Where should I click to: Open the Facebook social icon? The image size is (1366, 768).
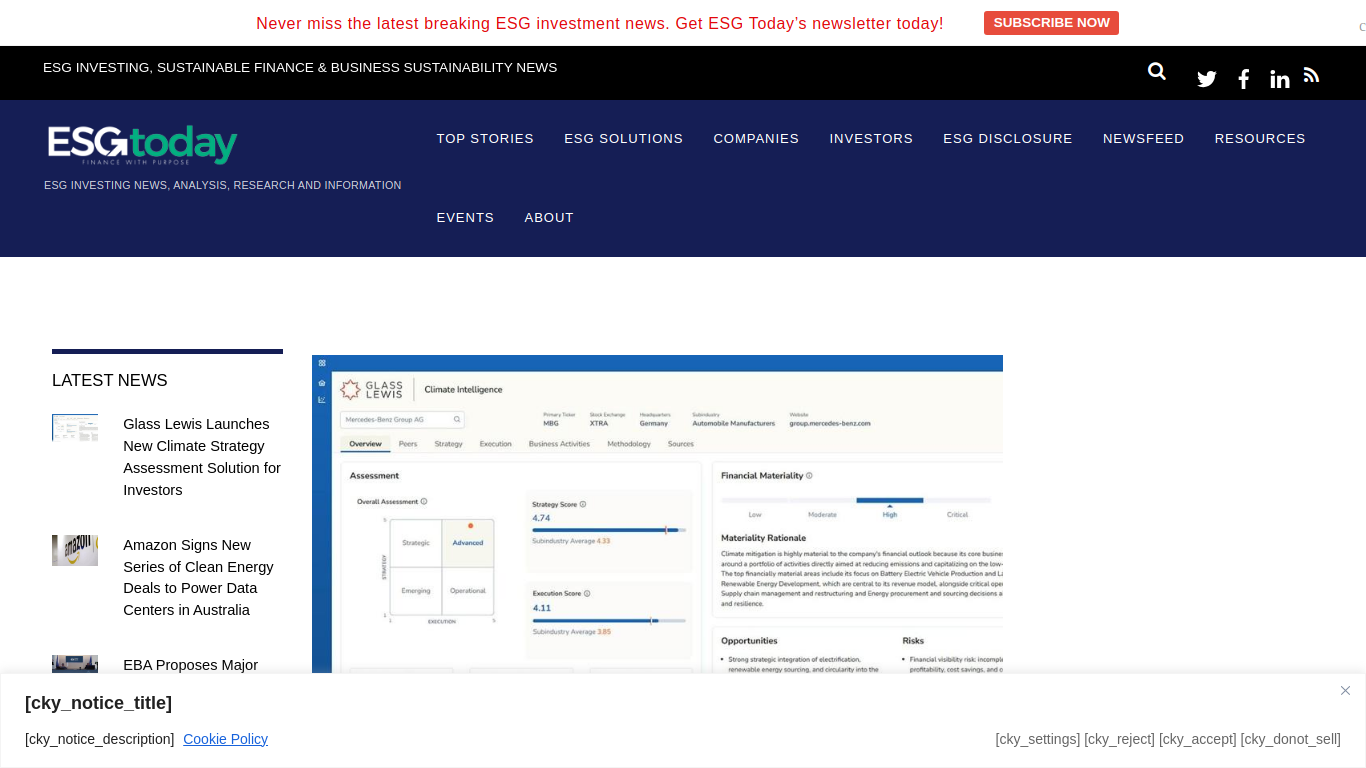coord(1244,79)
